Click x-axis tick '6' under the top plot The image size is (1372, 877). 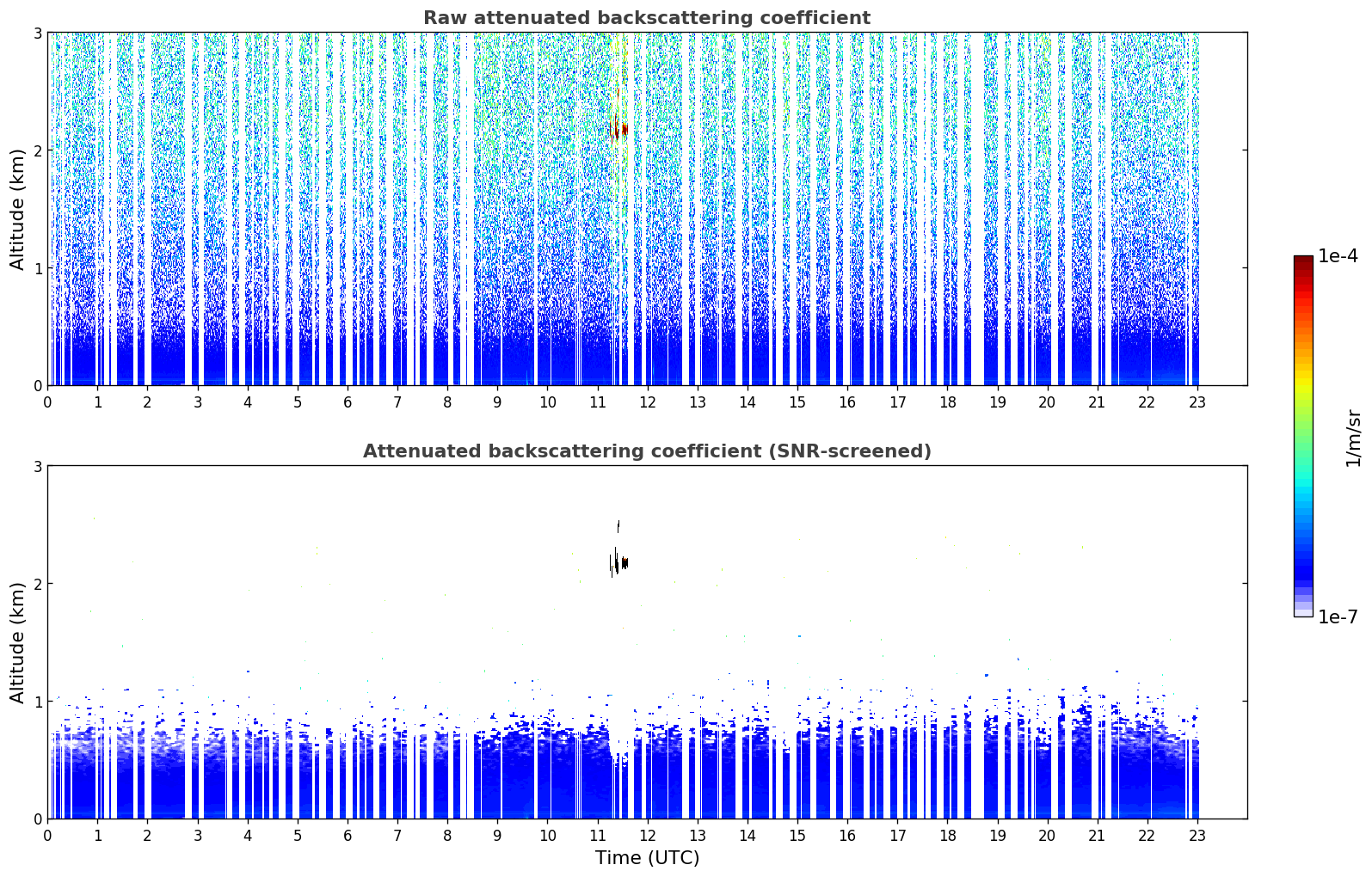348,402
